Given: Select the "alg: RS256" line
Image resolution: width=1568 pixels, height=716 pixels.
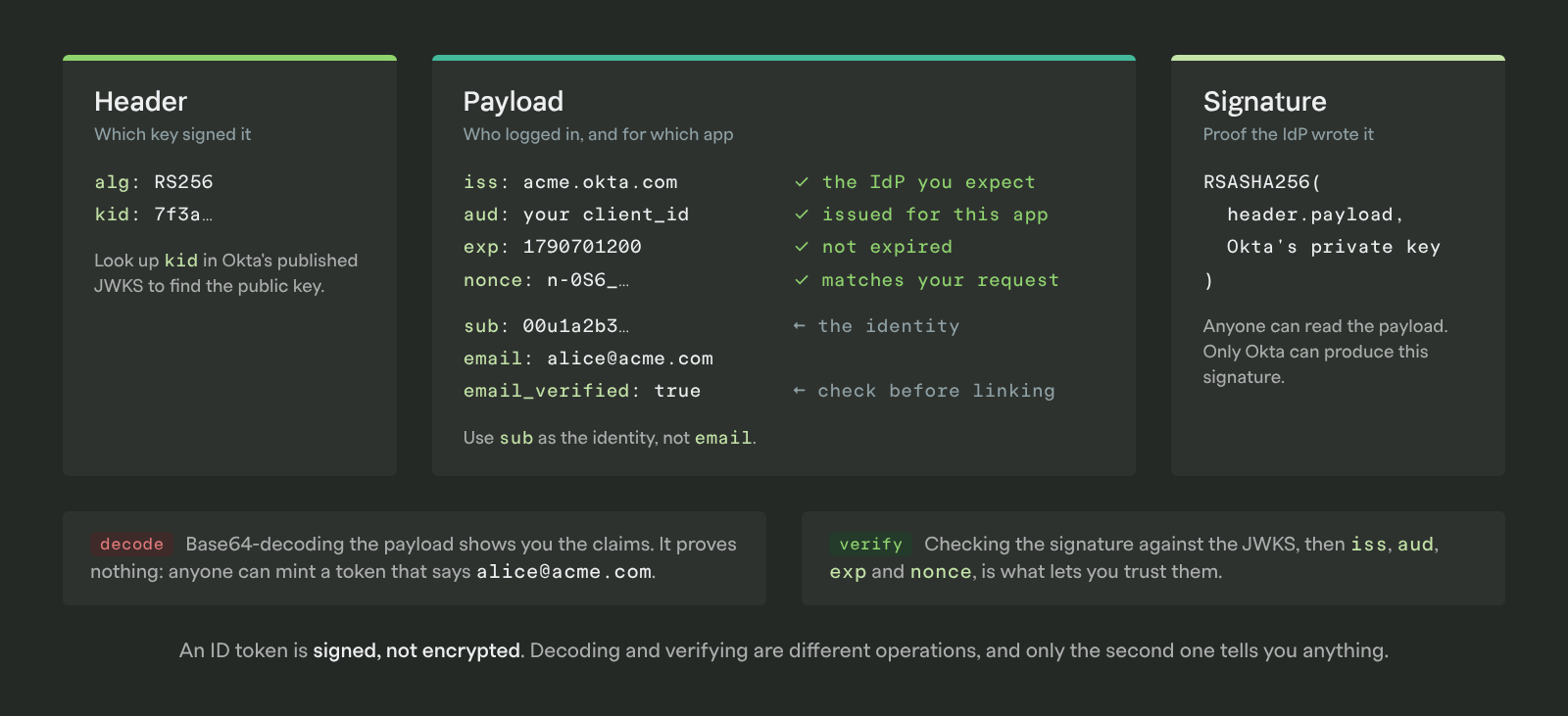Looking at the screenshot, I should 154,182.
